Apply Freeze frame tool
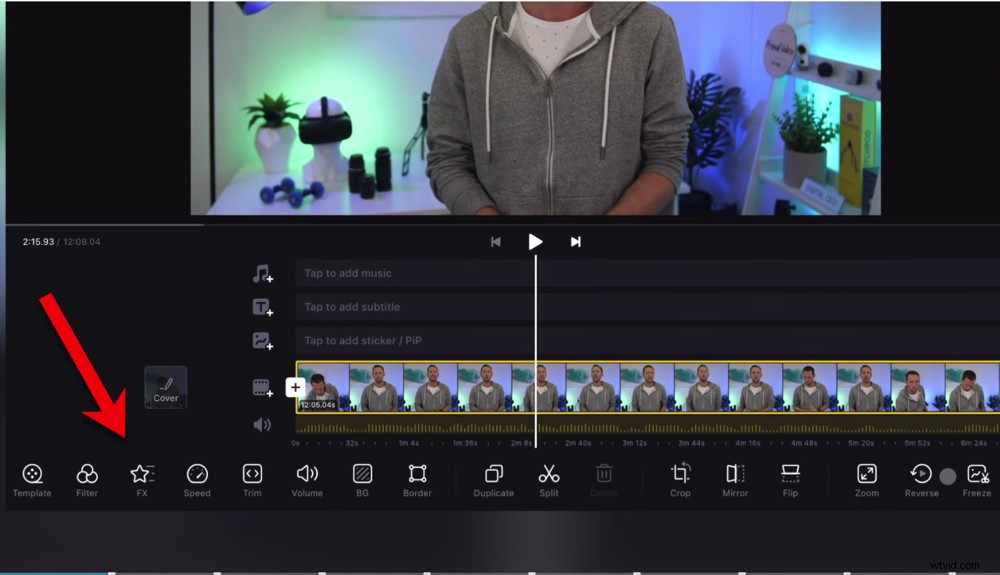The image size is (1000, 575). click(x=977, y=480)
